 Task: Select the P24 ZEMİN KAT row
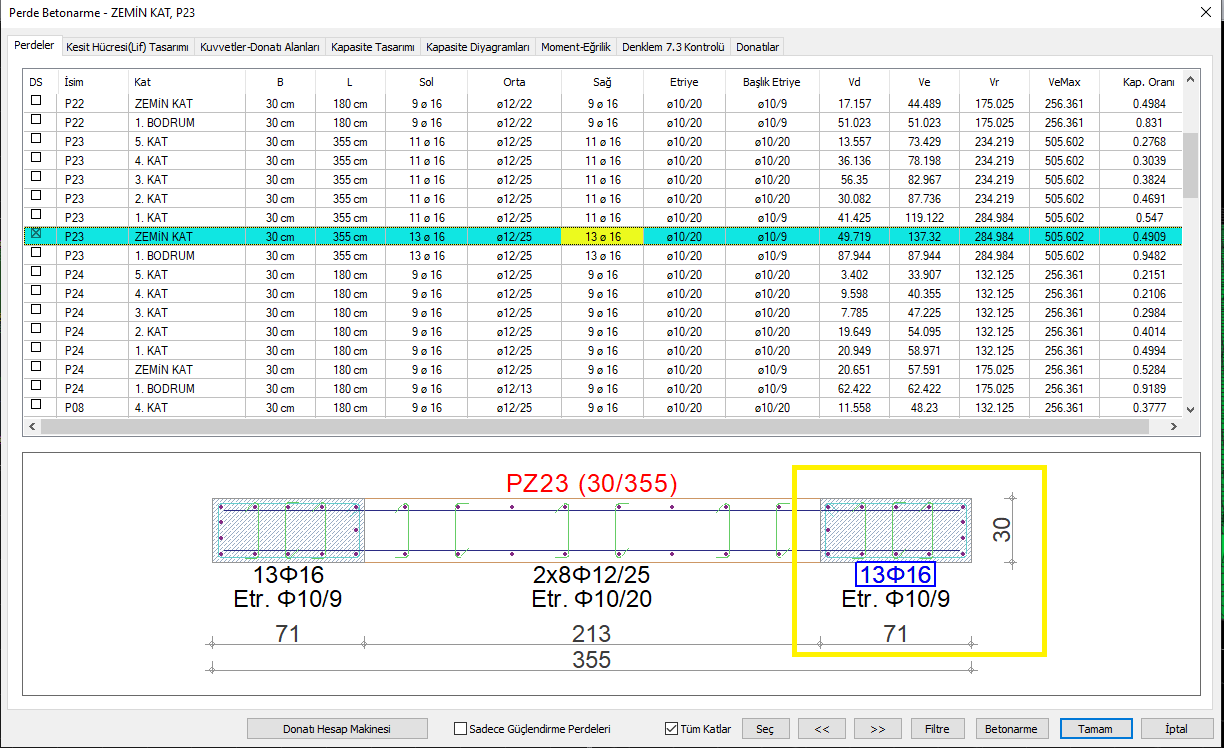tap(603, 370)
